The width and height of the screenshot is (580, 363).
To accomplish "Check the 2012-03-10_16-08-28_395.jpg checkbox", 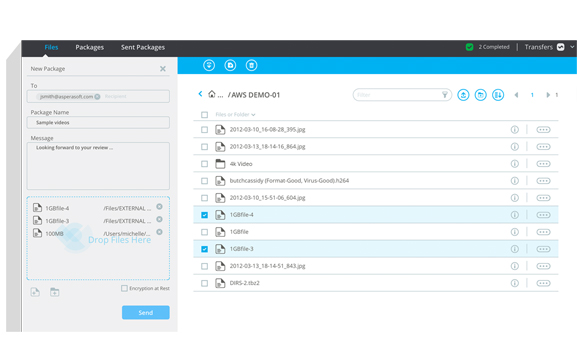I will coord(204,130).
